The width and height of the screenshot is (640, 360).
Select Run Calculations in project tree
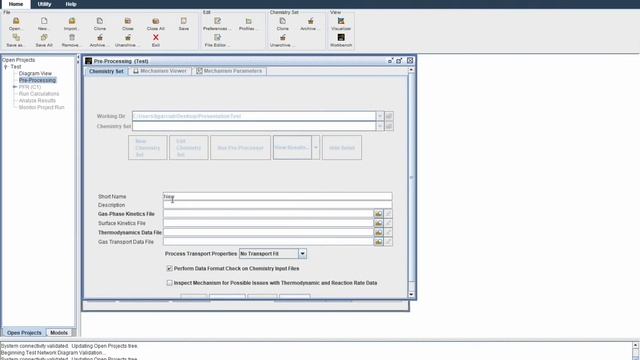tap(39, 94)
